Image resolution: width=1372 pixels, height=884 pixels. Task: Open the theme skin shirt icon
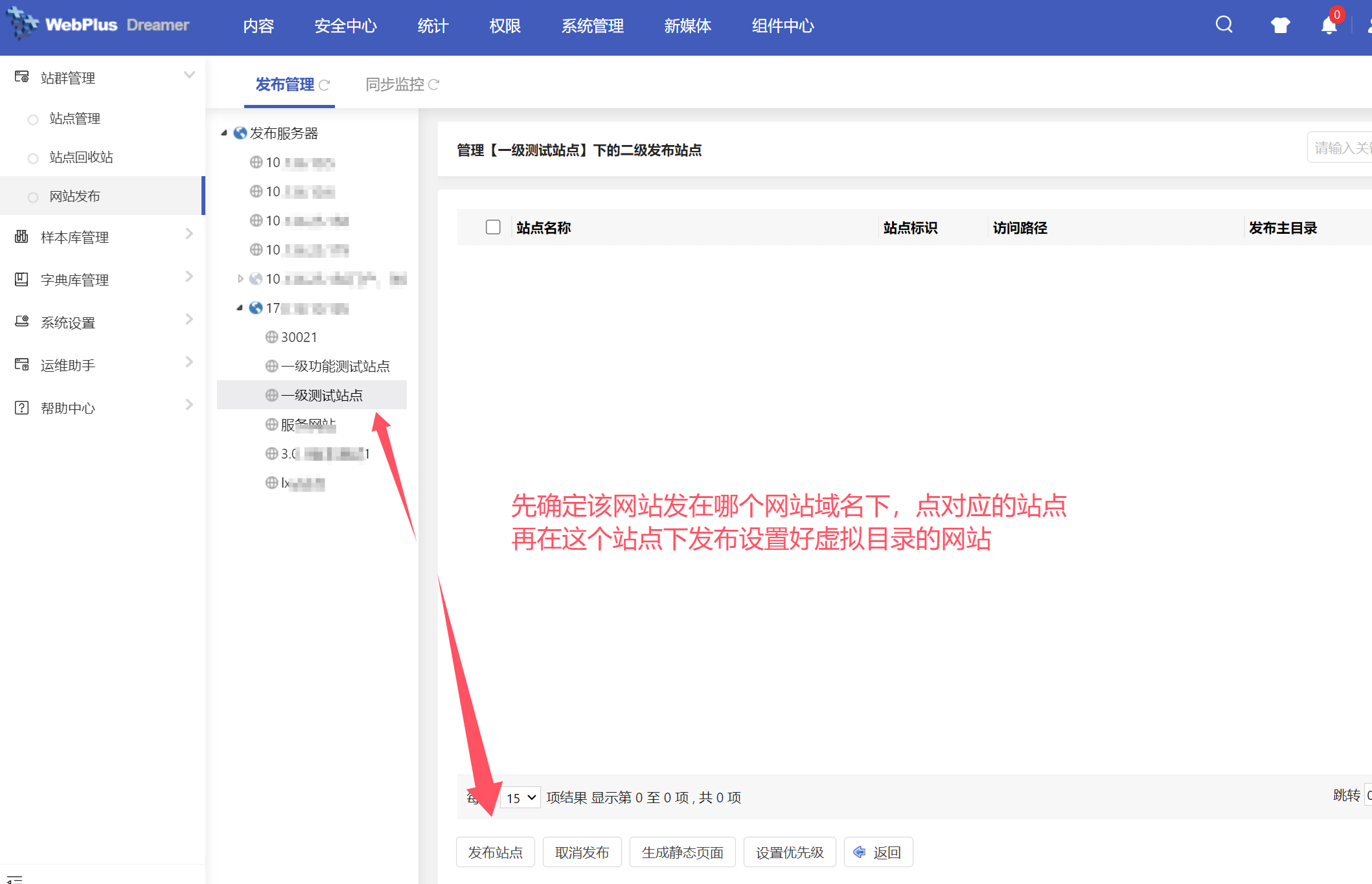tap(1280, 25)
